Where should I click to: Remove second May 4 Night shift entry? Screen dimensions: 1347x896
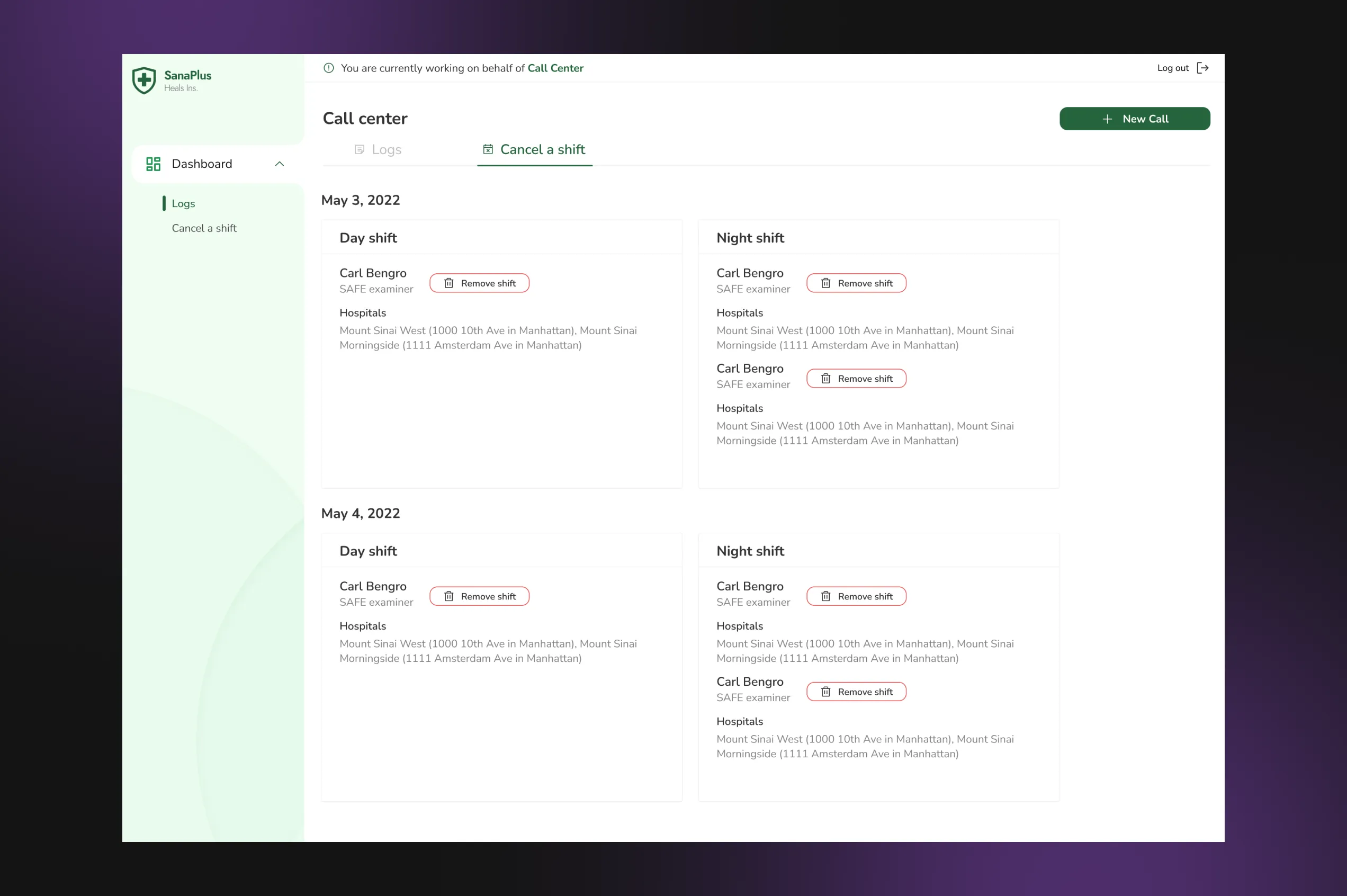(856, 692)
